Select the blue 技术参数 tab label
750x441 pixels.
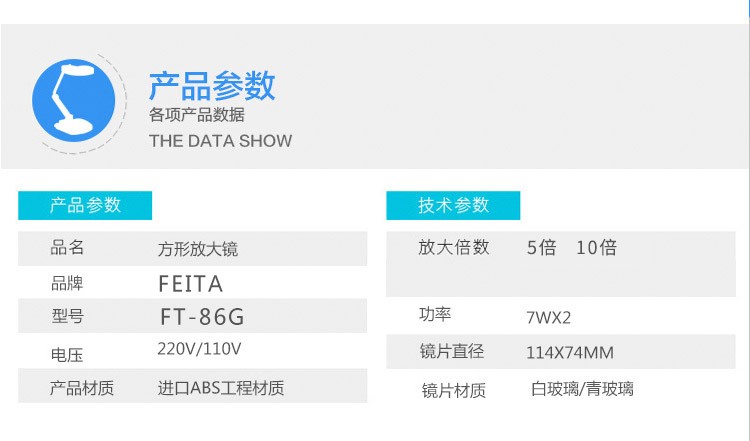(453, 205)
